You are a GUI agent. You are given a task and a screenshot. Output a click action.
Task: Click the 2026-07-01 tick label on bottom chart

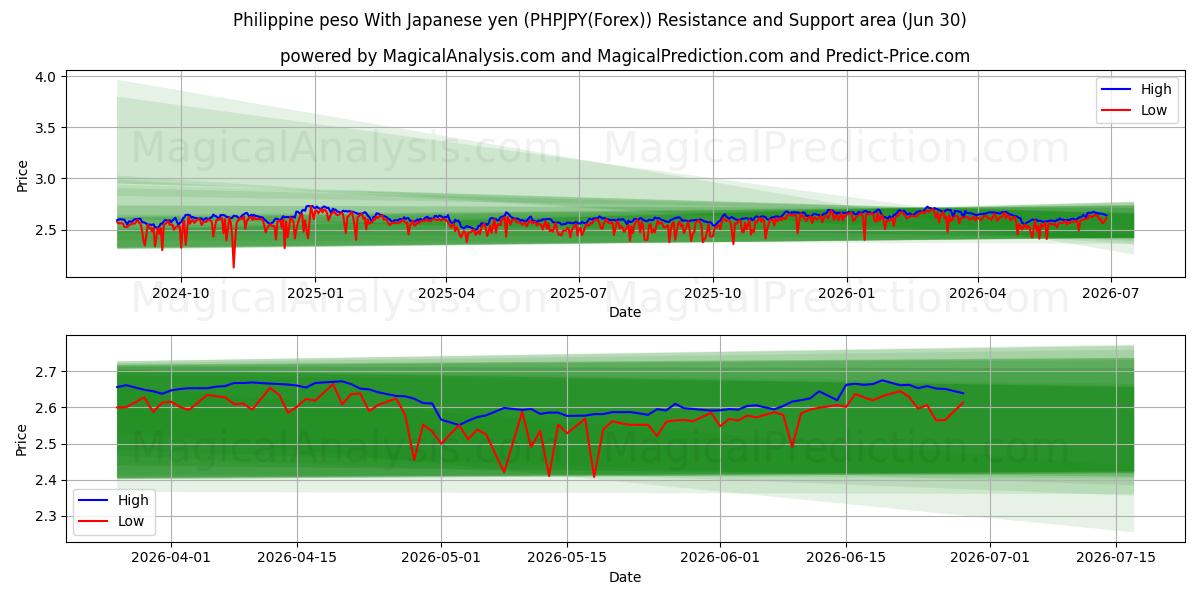pyautogui.click(x=990, y=559)
